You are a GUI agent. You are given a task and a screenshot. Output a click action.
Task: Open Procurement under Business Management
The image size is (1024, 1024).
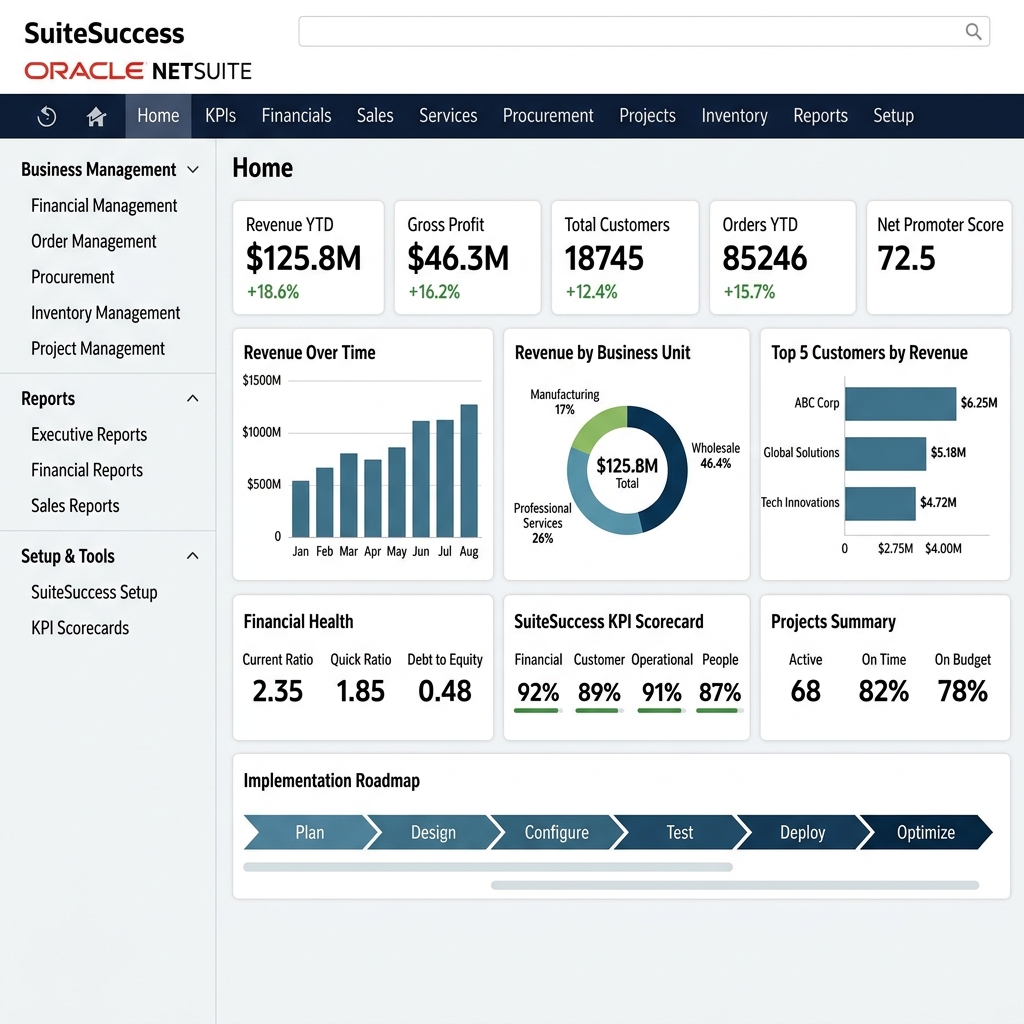[x=72, y=278]
